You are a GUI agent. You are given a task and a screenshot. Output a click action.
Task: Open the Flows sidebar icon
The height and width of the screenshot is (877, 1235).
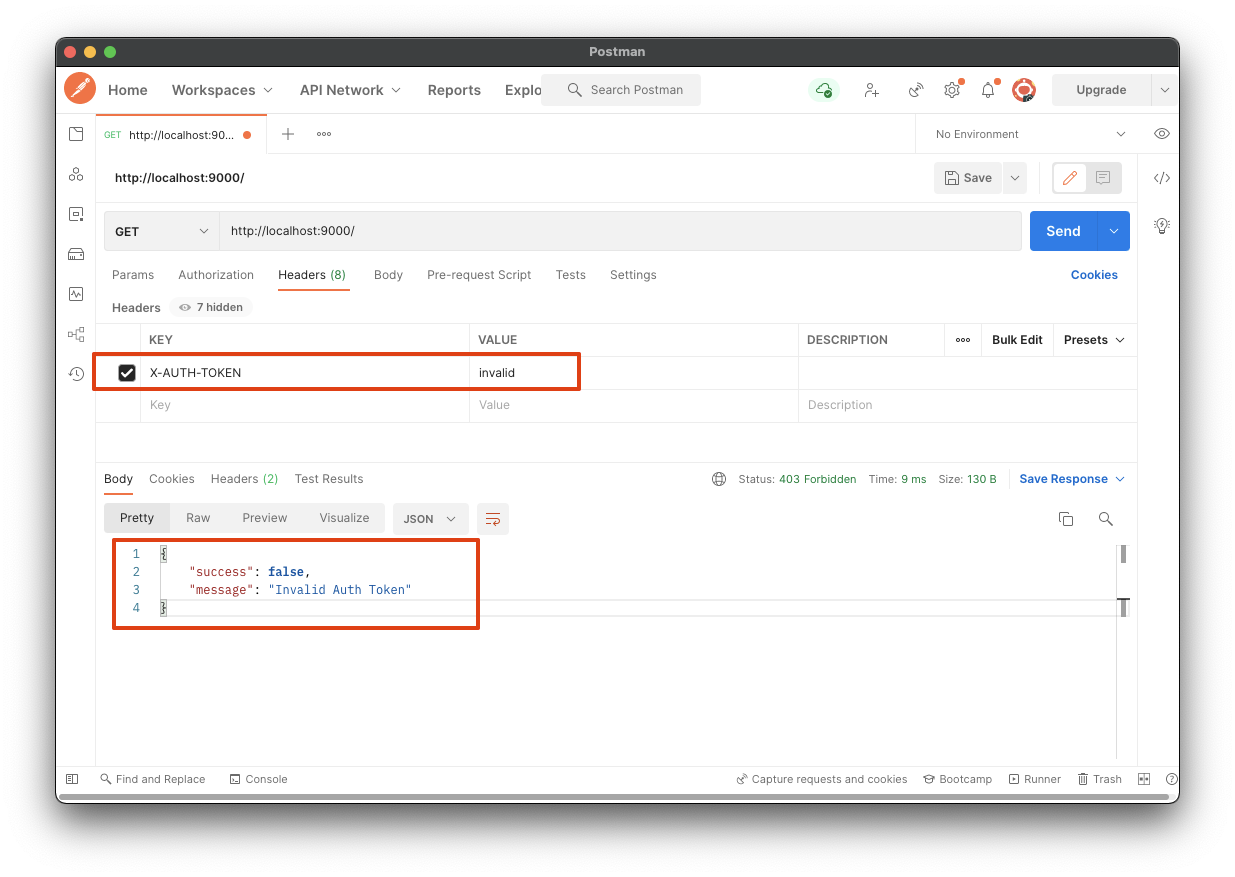tap(76, 334)
